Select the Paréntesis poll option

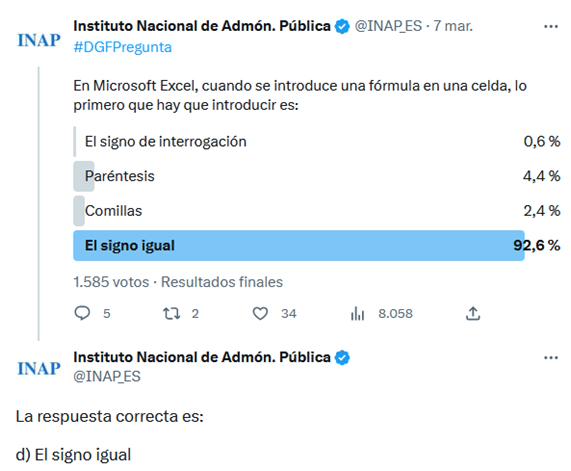click(316, 176)
